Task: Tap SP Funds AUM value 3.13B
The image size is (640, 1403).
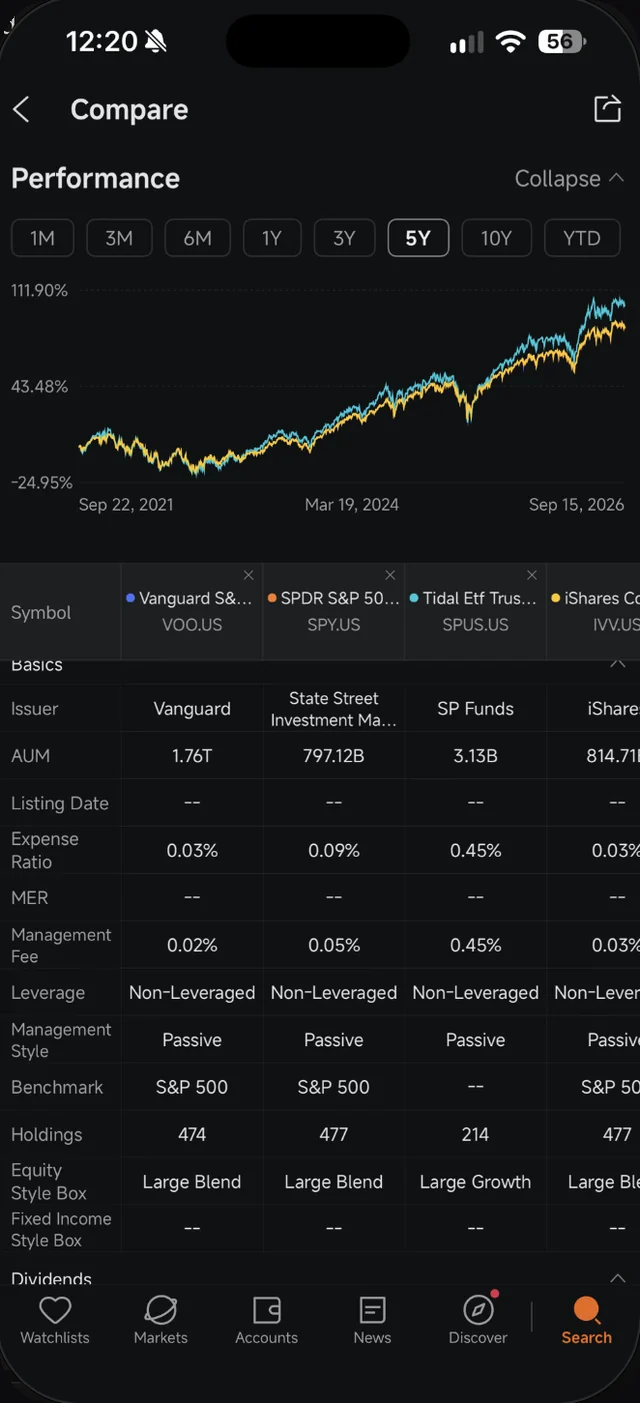Action: coord(476,756)
